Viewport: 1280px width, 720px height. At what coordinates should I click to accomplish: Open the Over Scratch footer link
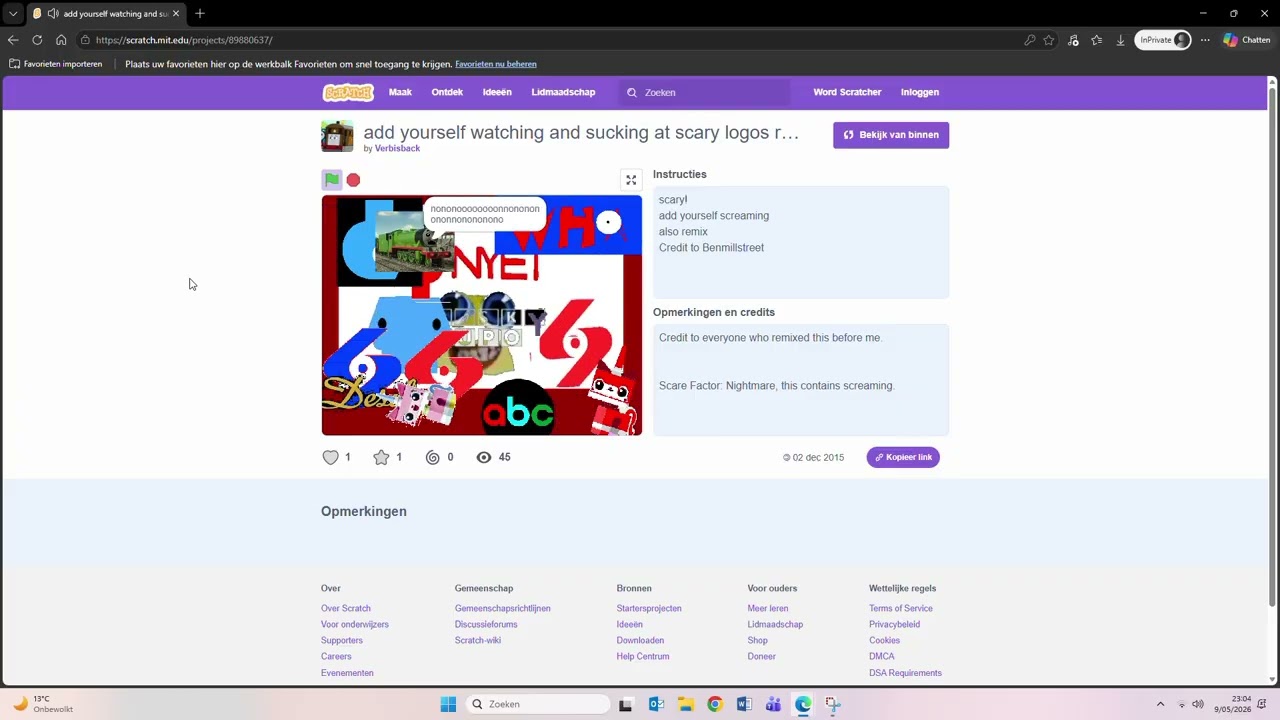tap(346, 608)
